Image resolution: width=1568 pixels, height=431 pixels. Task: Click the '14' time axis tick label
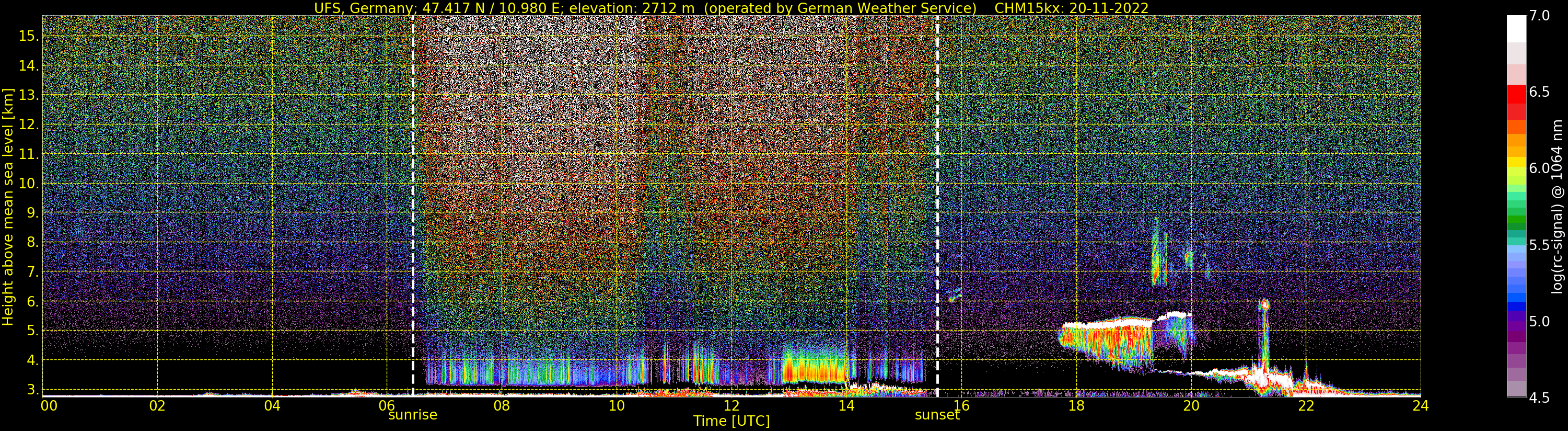(846, 405)
